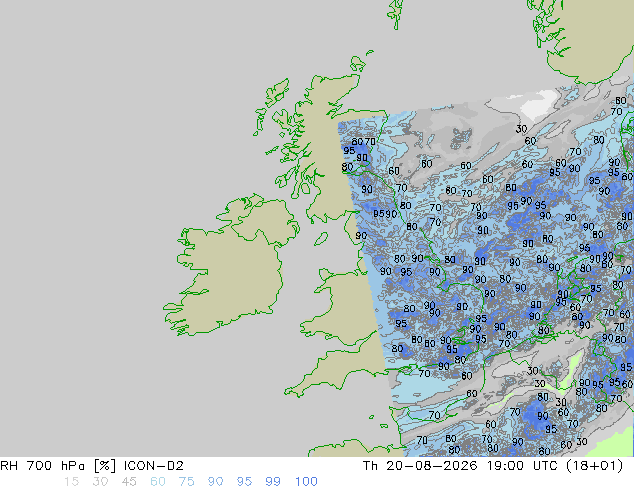Click the 100 value in the legend
The width and height of the screenshot is (634, 490).
(x=306, y=482)
